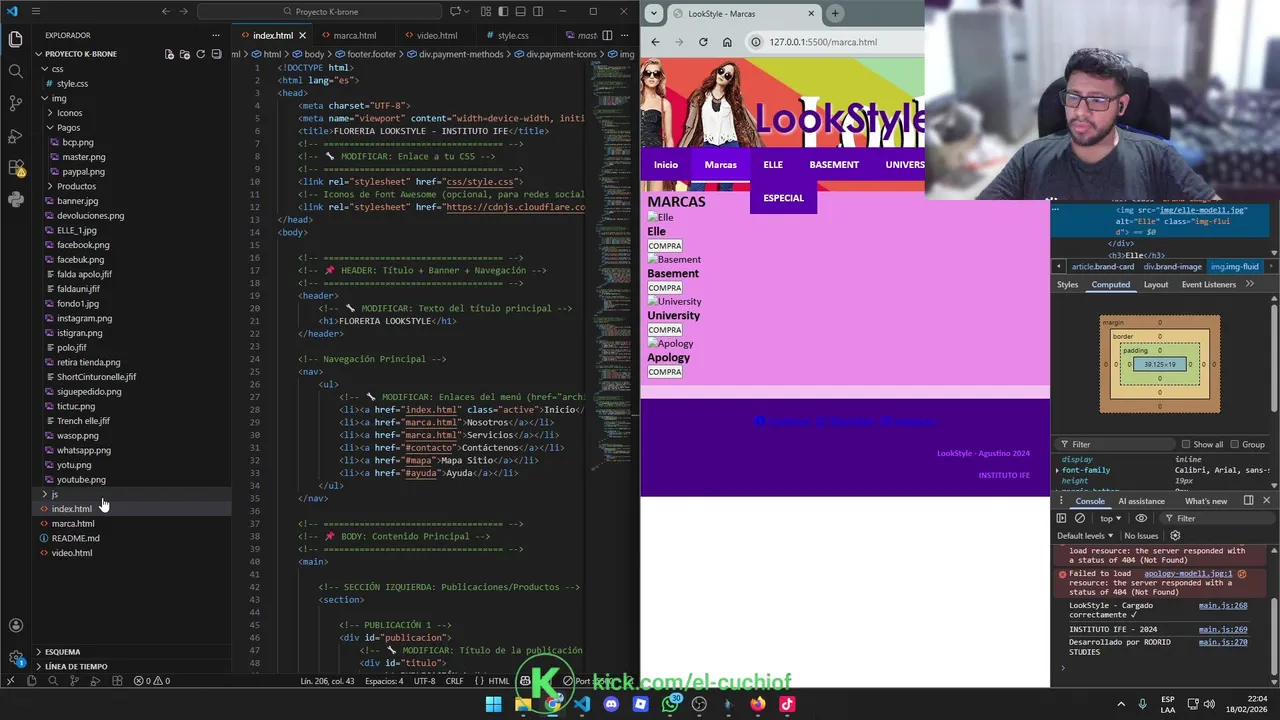Open the Accounts icon in activity bar
The image size is (1280, 720).
(x=15, y=626)
